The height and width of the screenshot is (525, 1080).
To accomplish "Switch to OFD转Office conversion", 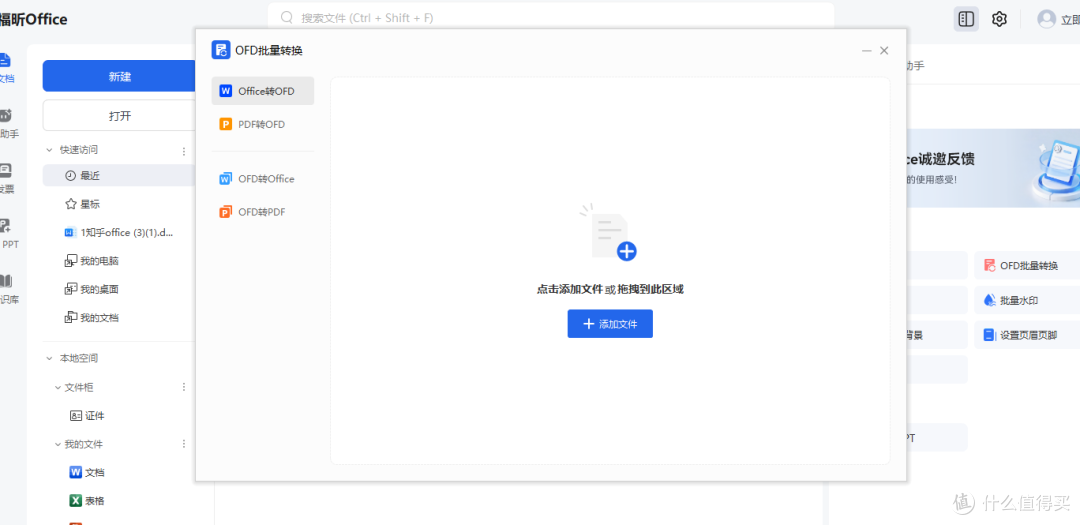I will [262, 179].
